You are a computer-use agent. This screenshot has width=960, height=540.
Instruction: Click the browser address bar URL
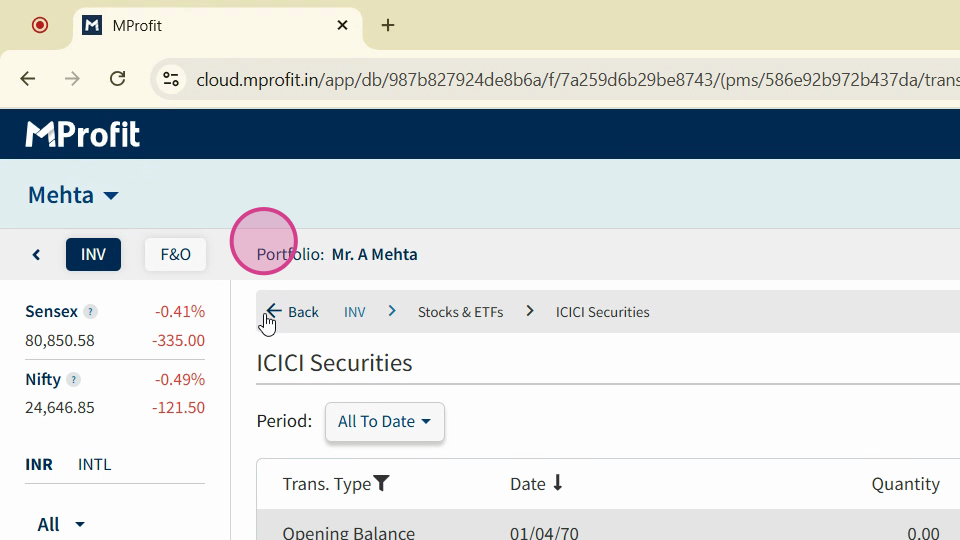pos(576,80)
